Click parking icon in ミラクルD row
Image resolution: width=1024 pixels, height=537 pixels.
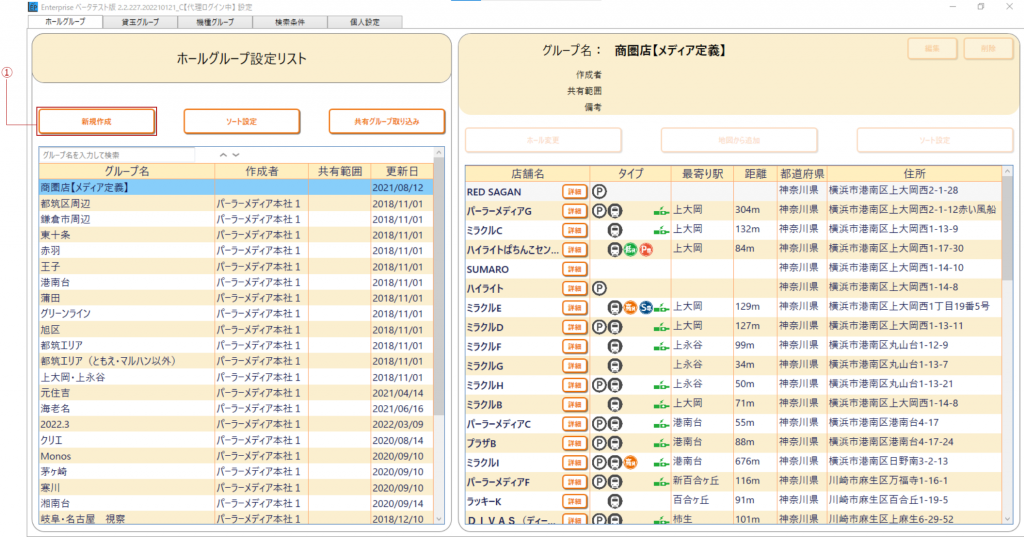599,327
